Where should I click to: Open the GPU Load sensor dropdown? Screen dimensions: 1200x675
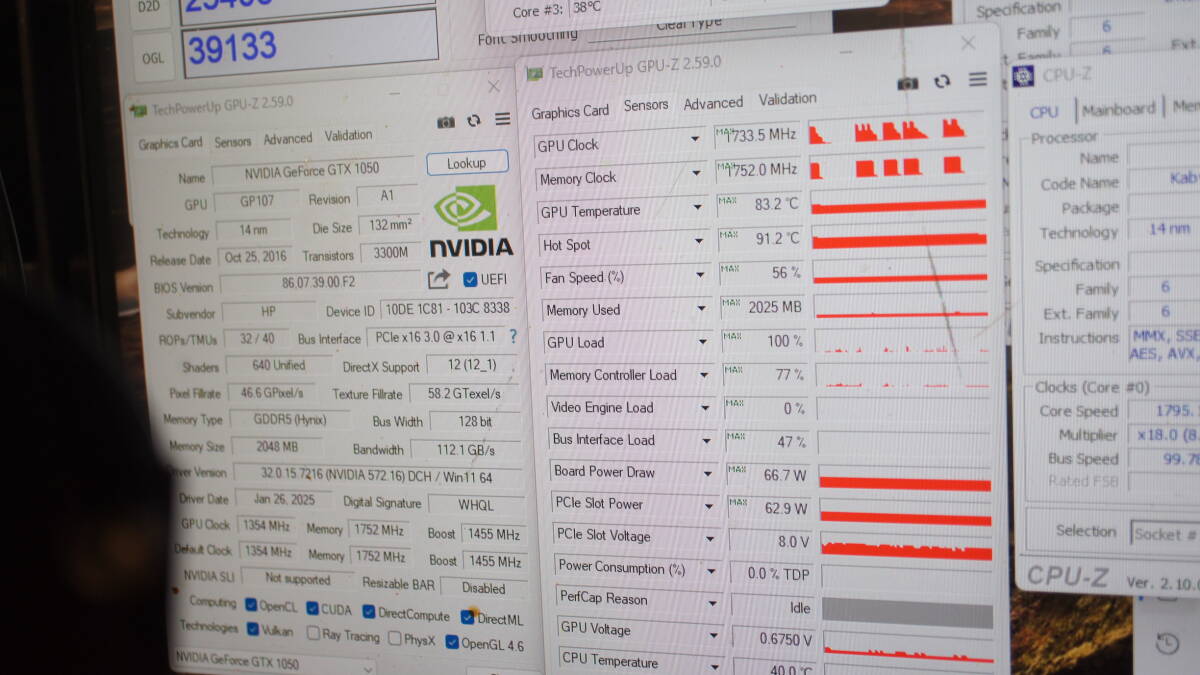(702, 340)
